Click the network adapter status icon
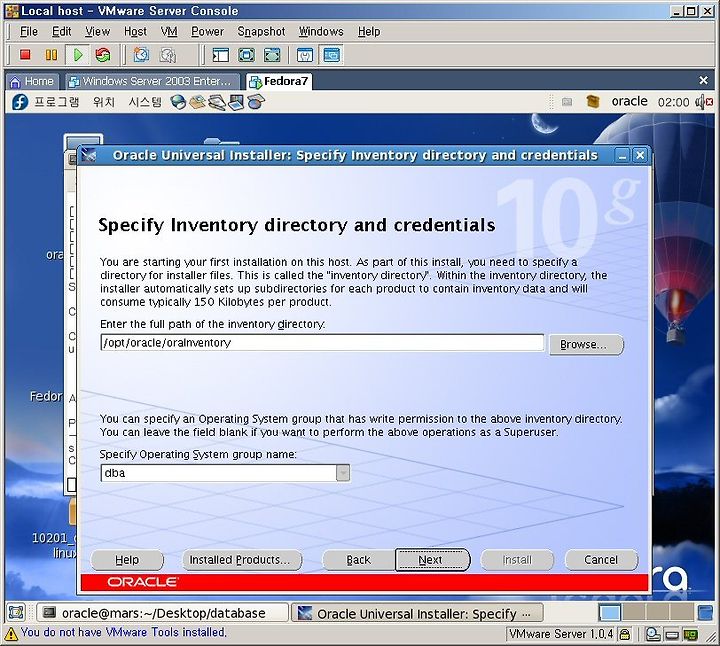720x646 pixels. [690, 635]
